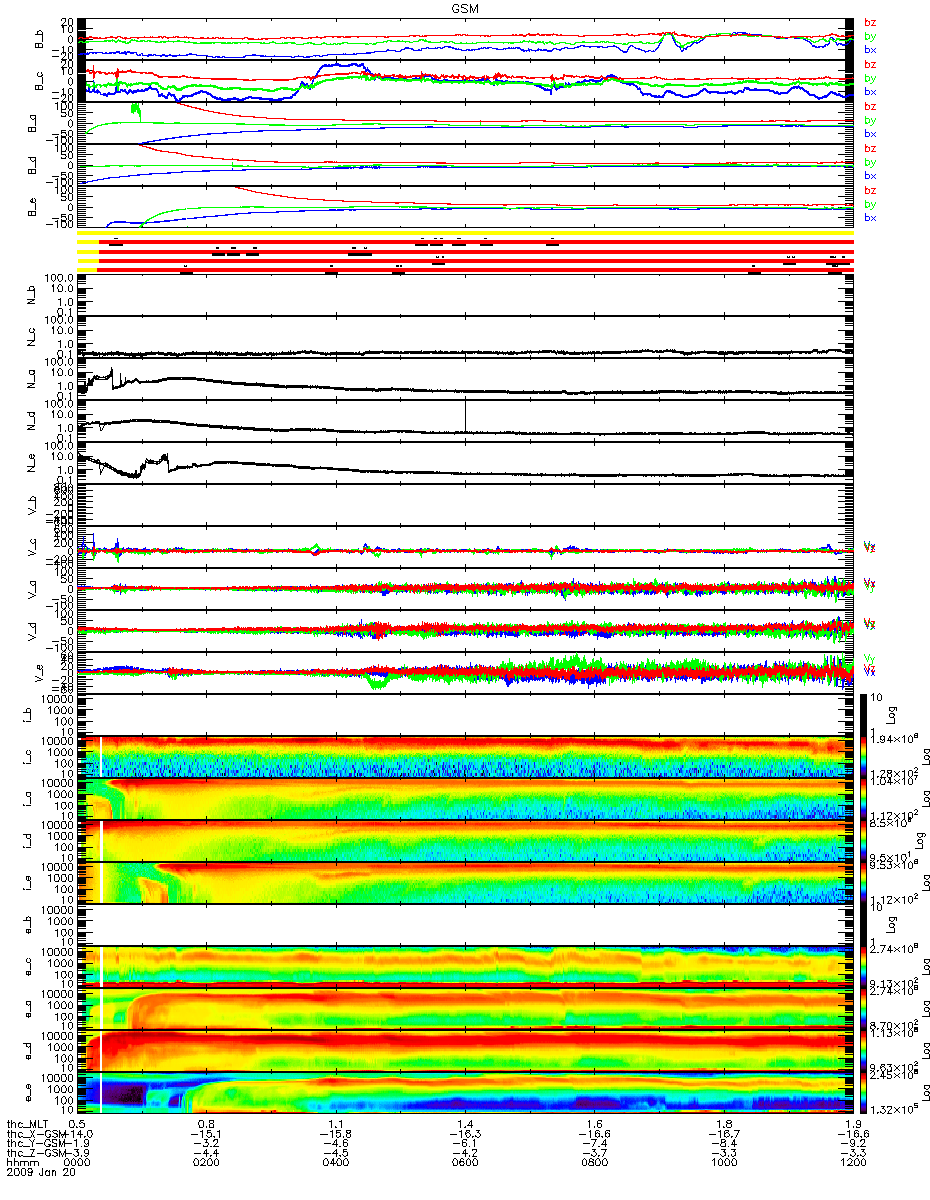Click the bz legend of panel B_c

(870, 64)
